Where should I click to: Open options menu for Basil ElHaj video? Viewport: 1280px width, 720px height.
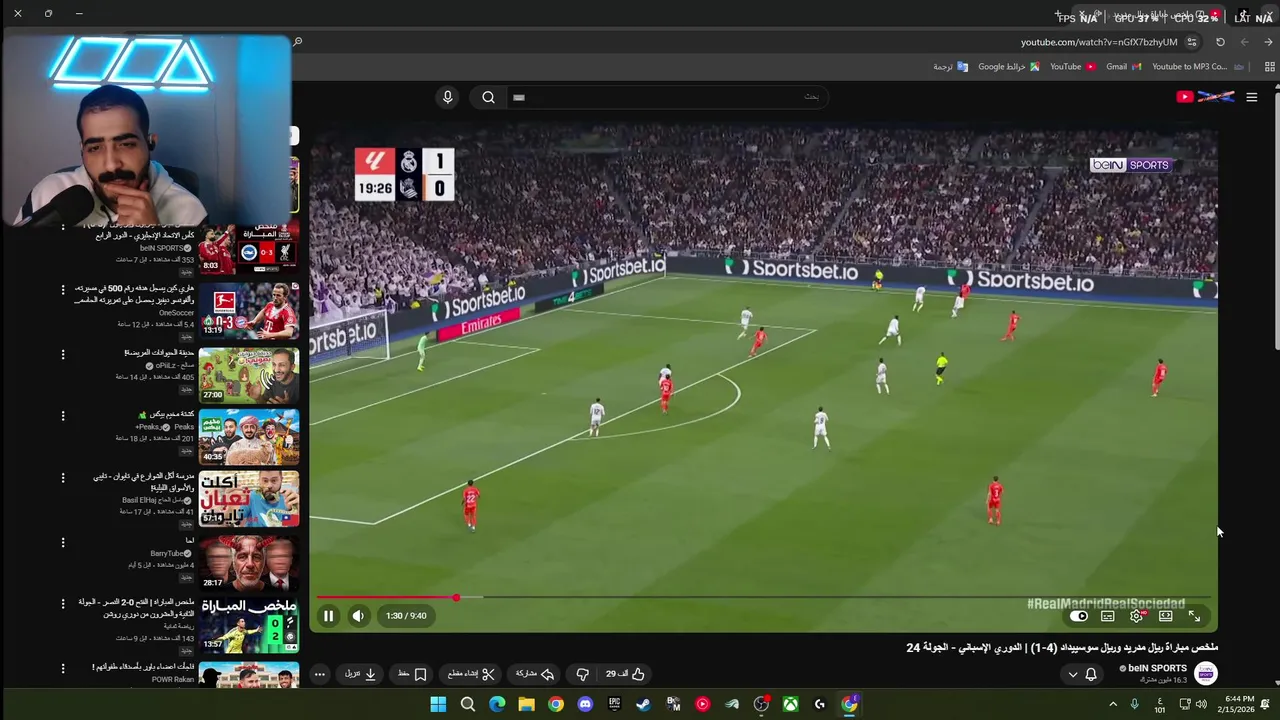pos(63,479)
